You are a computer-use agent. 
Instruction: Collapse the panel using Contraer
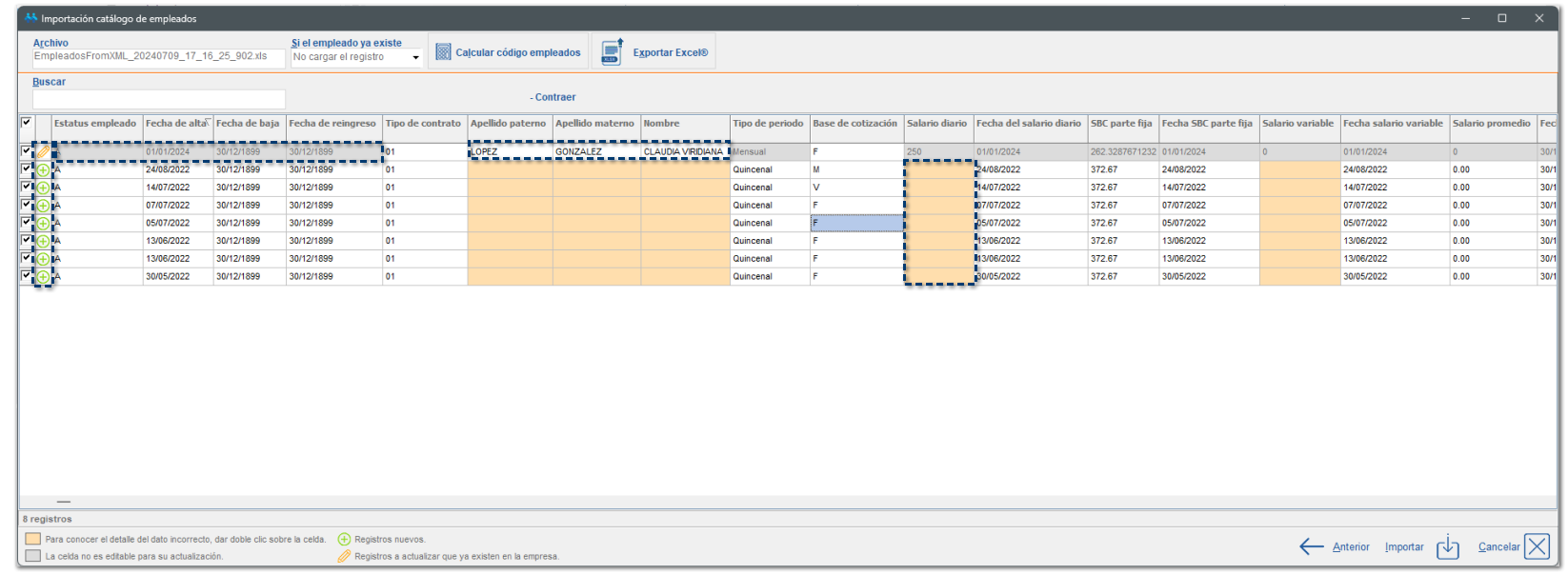click(553, 97)
